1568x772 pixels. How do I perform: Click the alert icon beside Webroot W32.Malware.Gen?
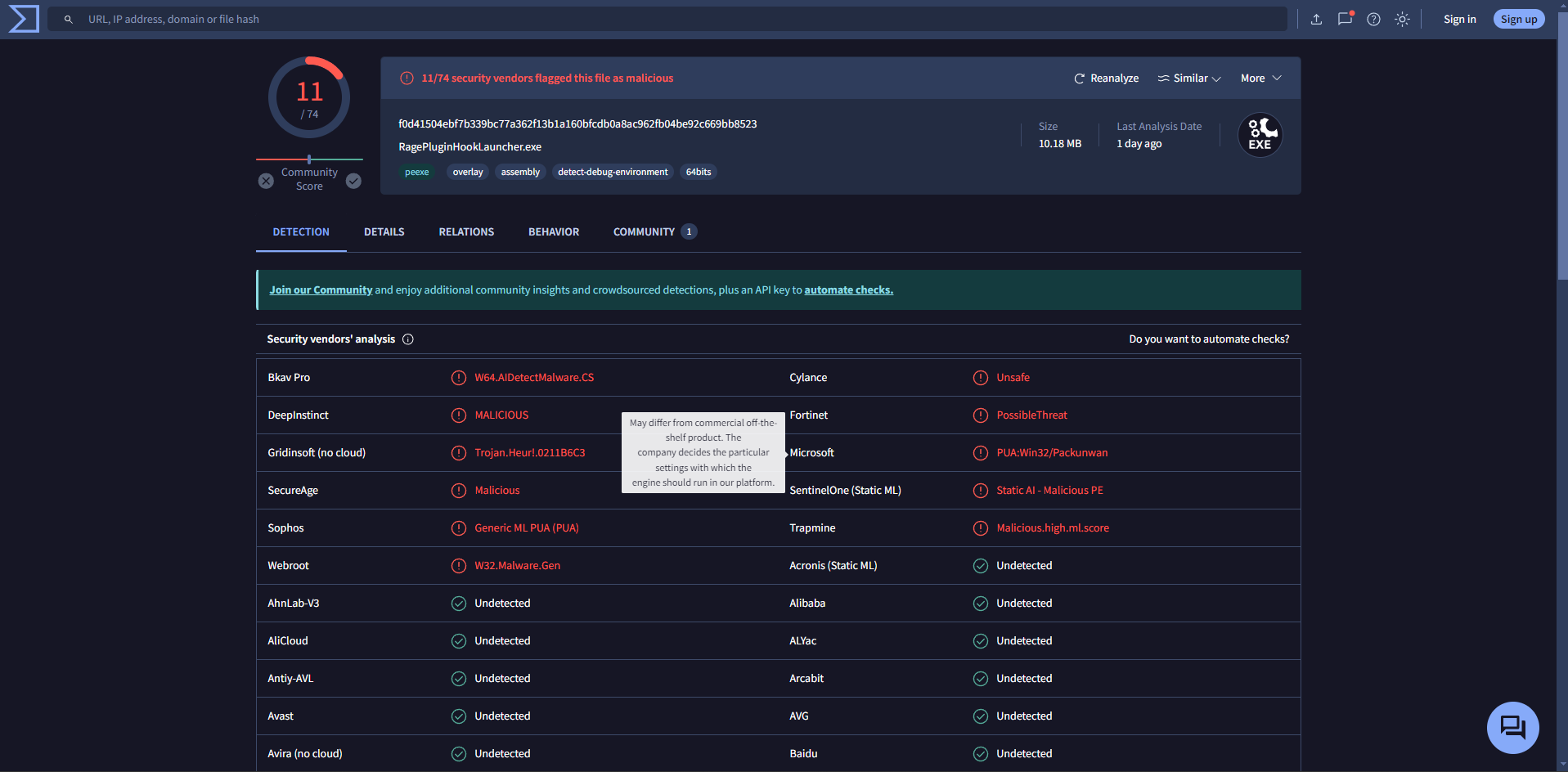pyautogui.click(x=459, y=566)
